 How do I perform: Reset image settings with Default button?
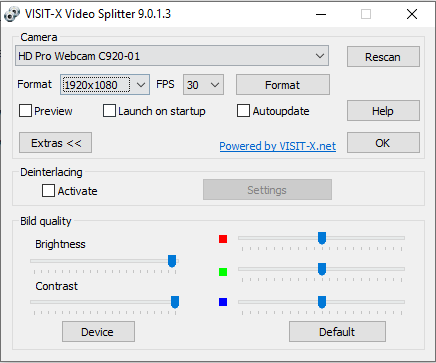[x=337, y=332]
